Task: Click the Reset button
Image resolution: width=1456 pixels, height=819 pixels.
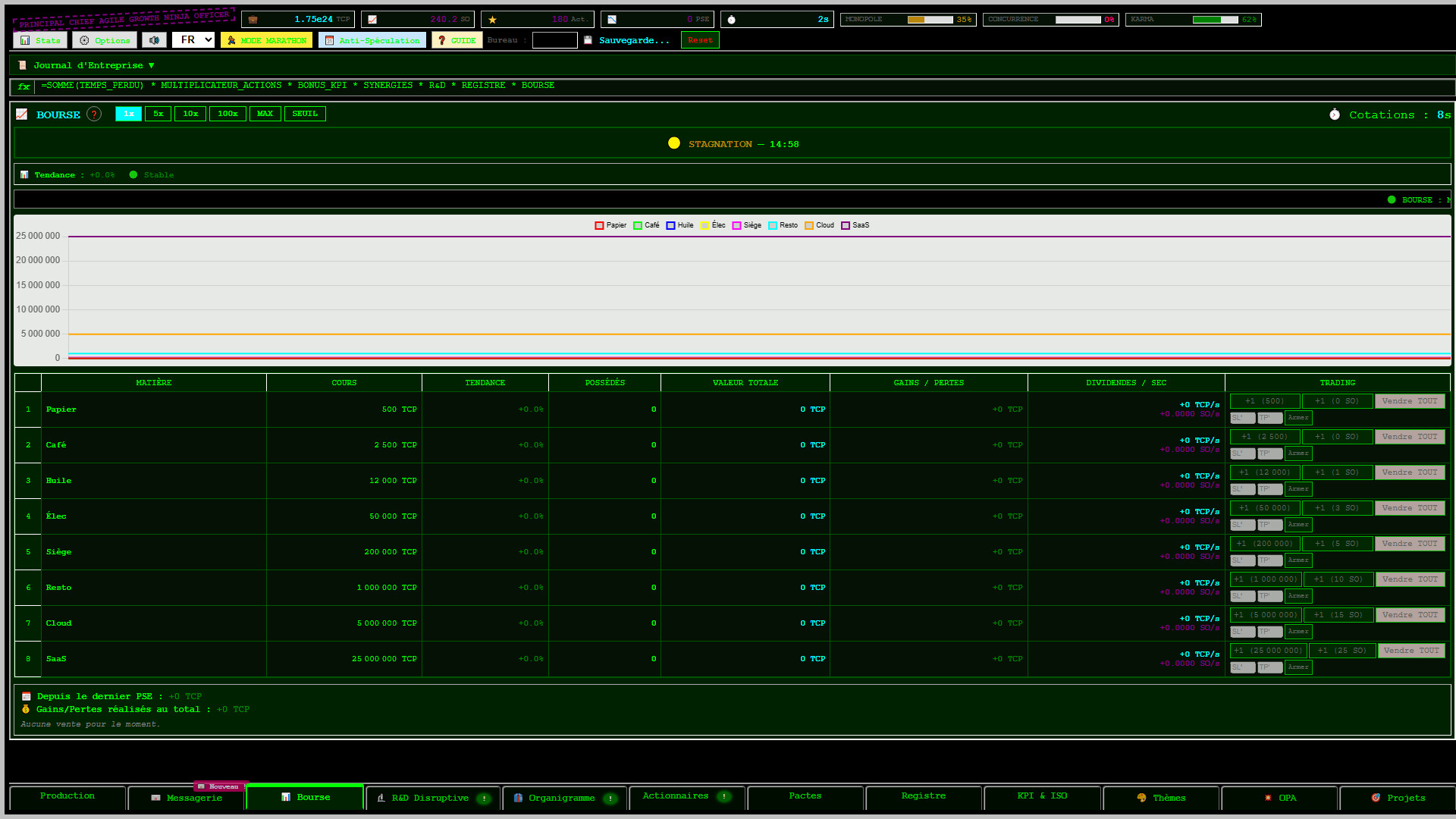Action: click(700, 40)
